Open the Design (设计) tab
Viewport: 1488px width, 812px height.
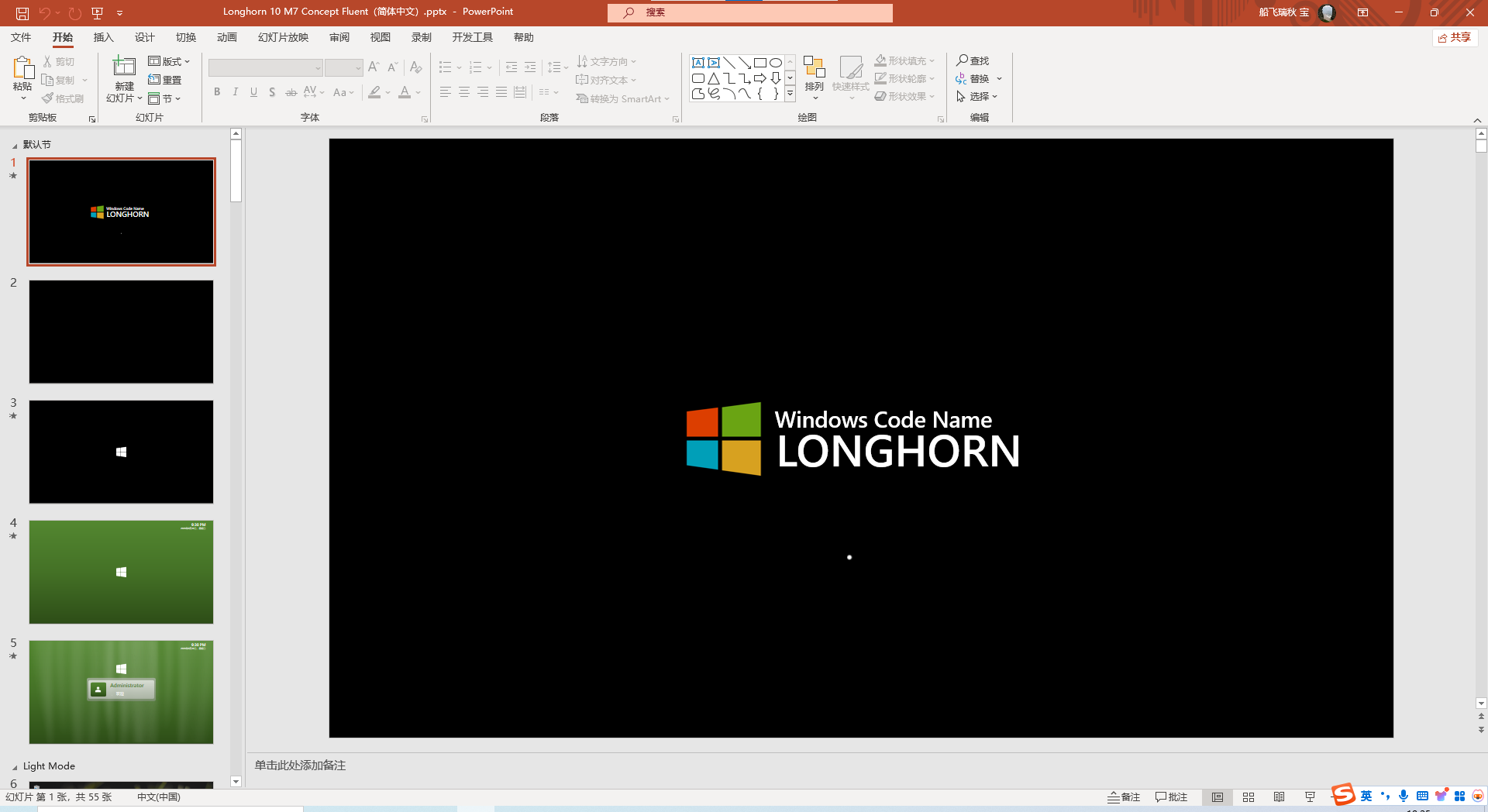pyautogui.click(x=144, y=37)
